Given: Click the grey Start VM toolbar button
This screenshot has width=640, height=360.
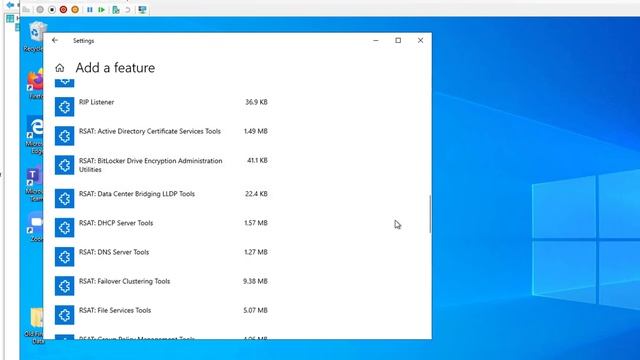Looking at the screenshot, I should pos(40,9).
